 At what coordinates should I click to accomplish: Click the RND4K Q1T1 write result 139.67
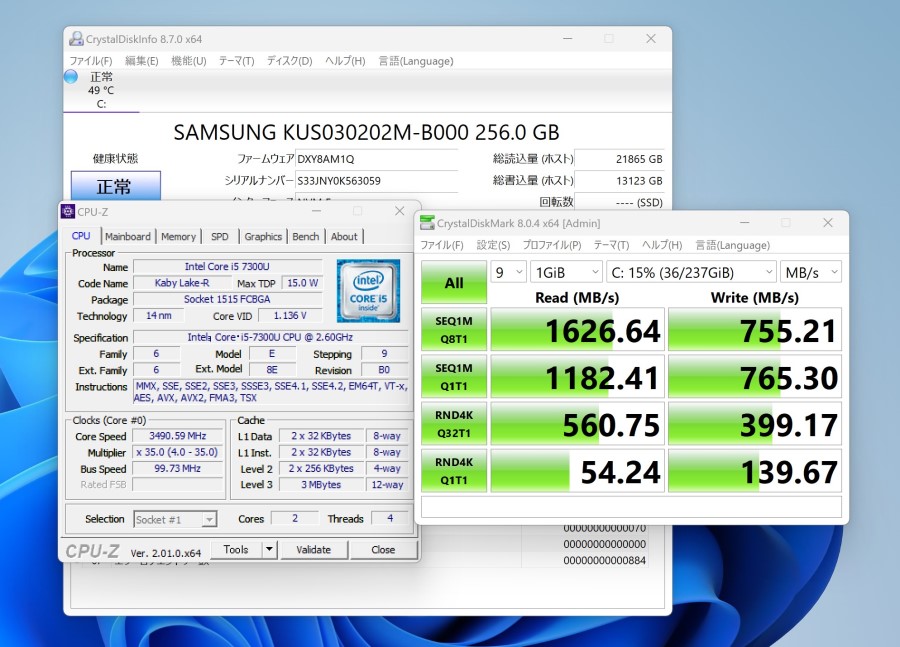point(755,471)
